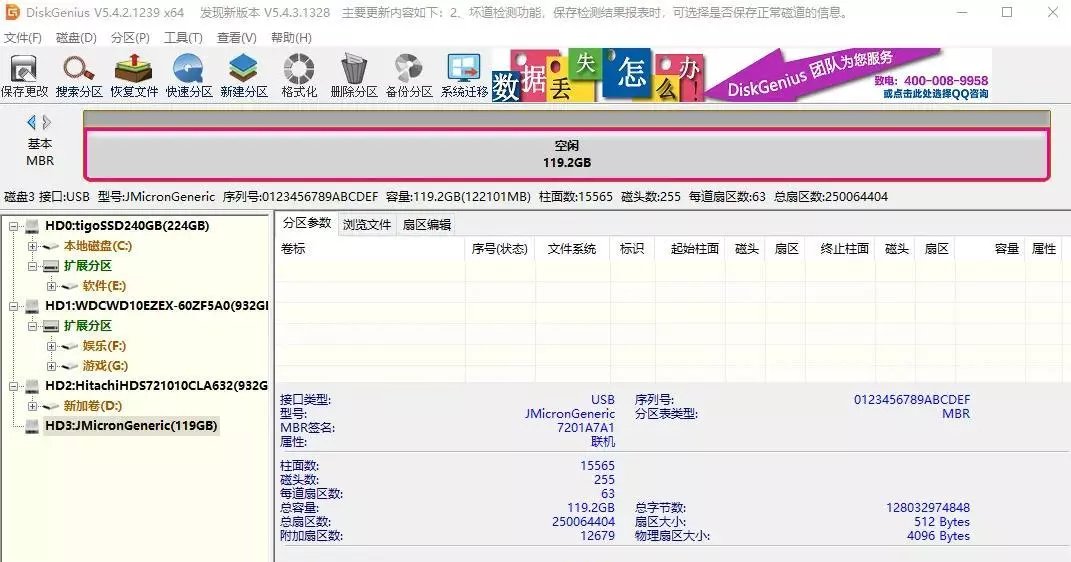
Task: Expand the 游戏(G:) tree node
Action: (51, 366)
